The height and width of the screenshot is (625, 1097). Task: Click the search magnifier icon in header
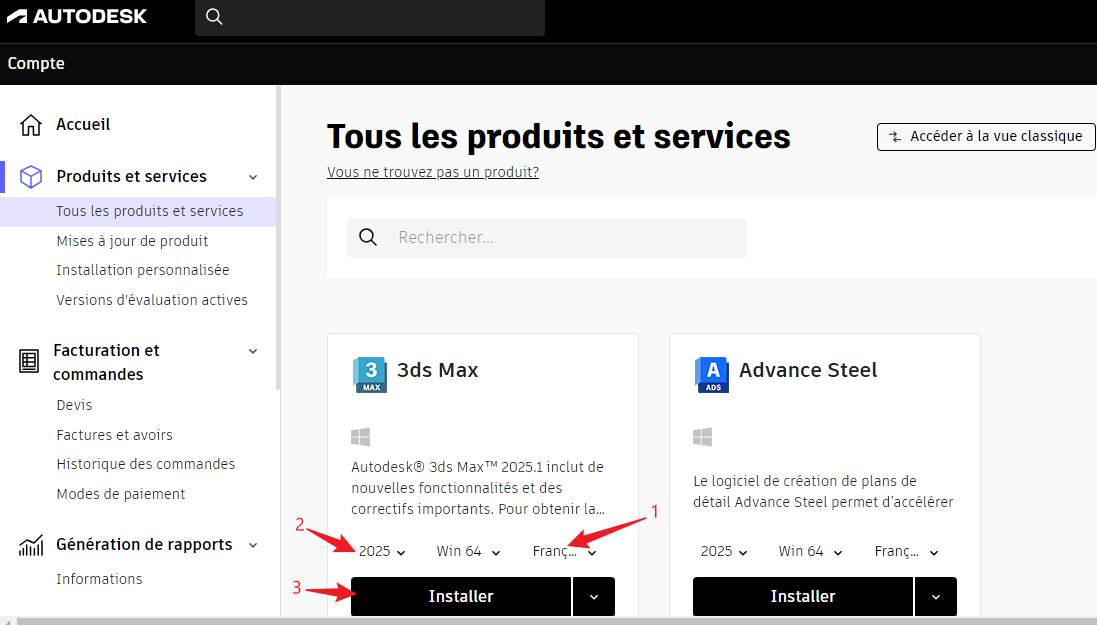tap(215, 17)
